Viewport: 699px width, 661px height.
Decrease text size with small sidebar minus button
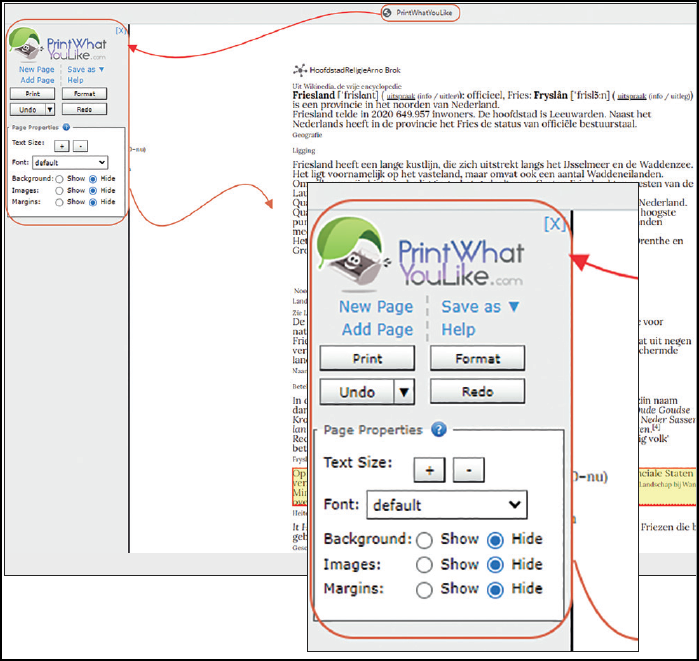(80, 146)
